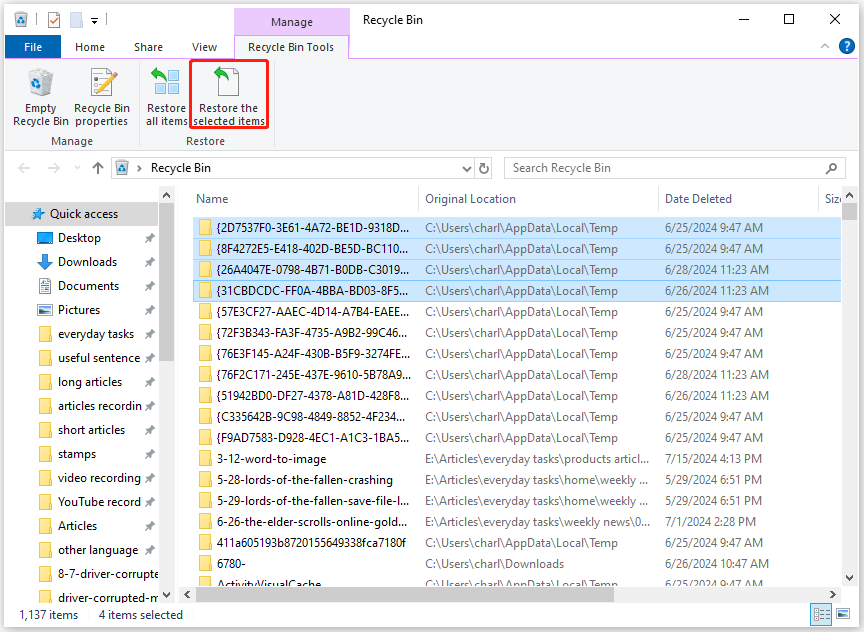
Task: Click the Recycle Bin title bar icon
Action: [x=21, y=20]
